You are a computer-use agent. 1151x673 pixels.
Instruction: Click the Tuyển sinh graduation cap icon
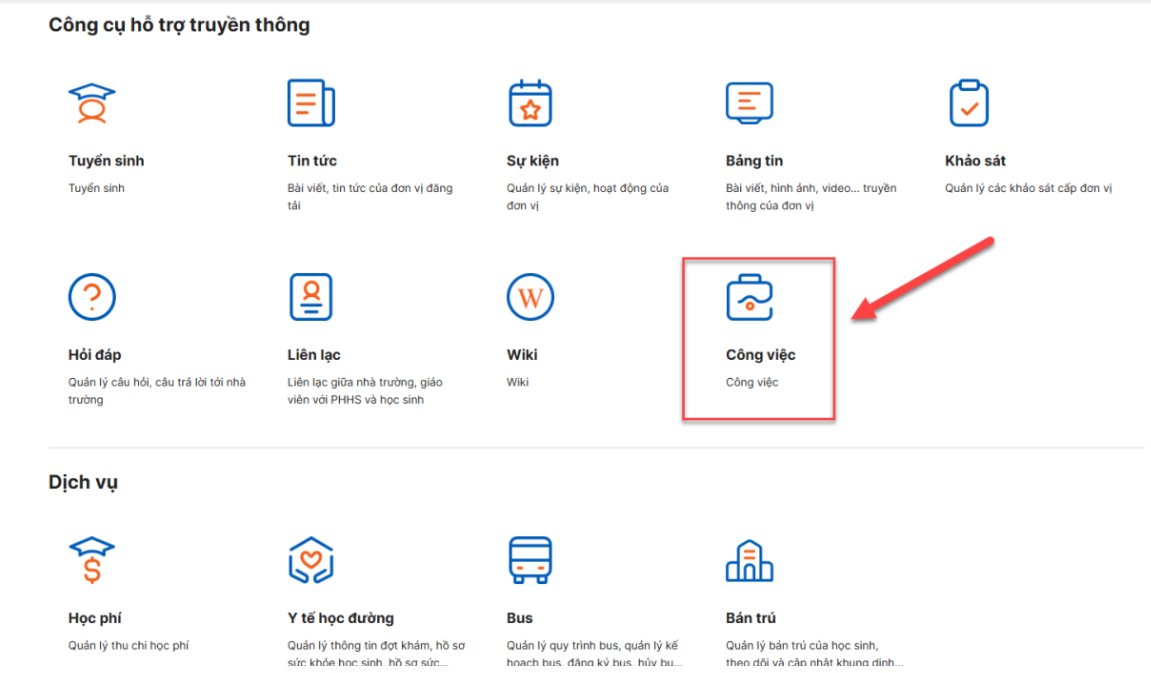click(x=92, y=103)
